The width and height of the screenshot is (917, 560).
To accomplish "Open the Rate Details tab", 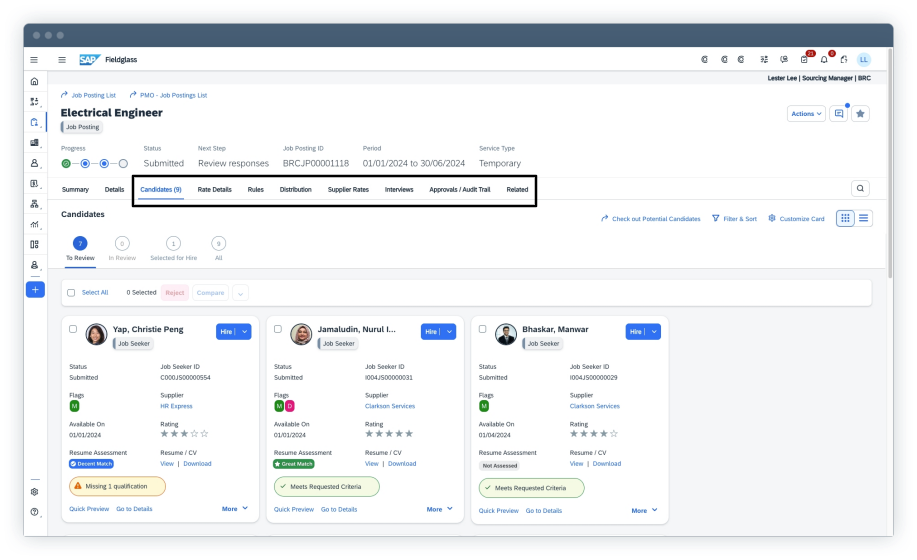I will [x=215, y=189].
